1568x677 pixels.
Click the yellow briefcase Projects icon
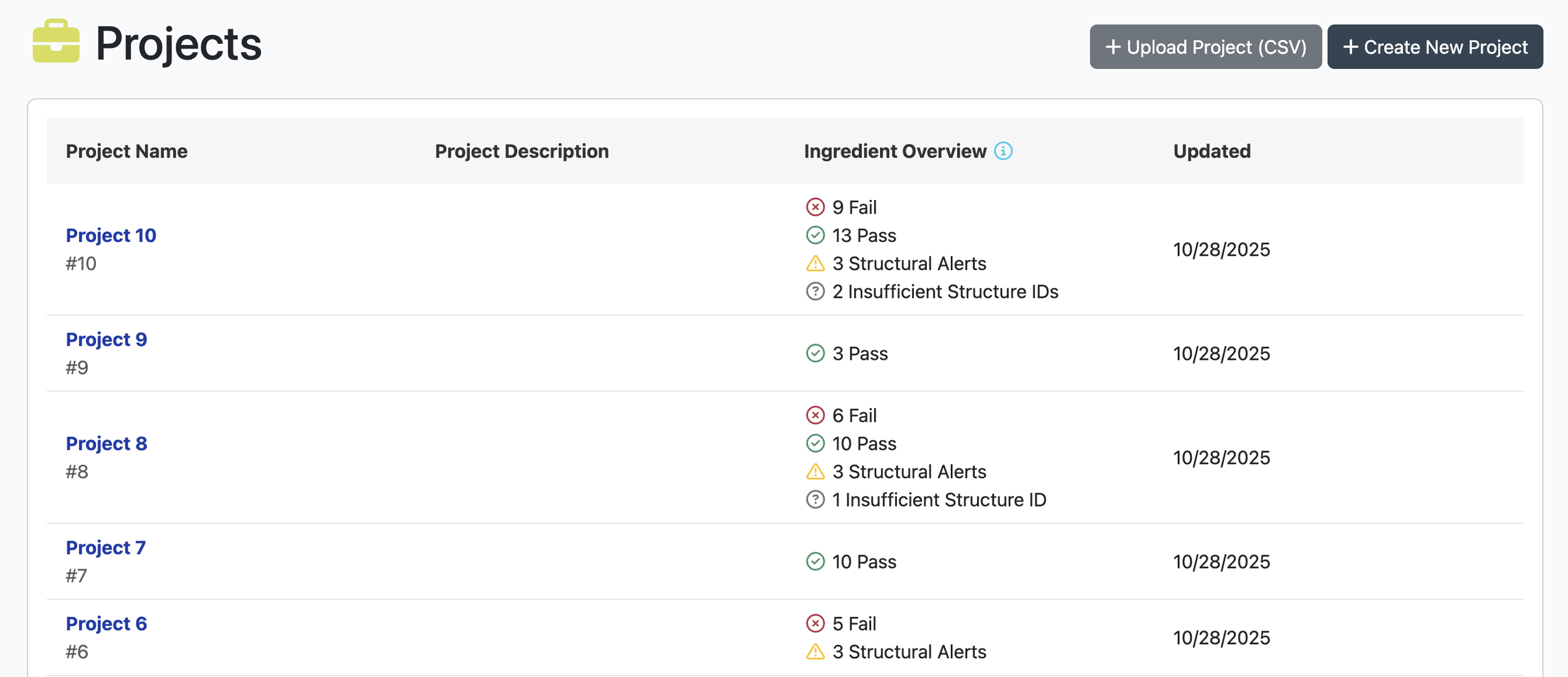point(56,41)
